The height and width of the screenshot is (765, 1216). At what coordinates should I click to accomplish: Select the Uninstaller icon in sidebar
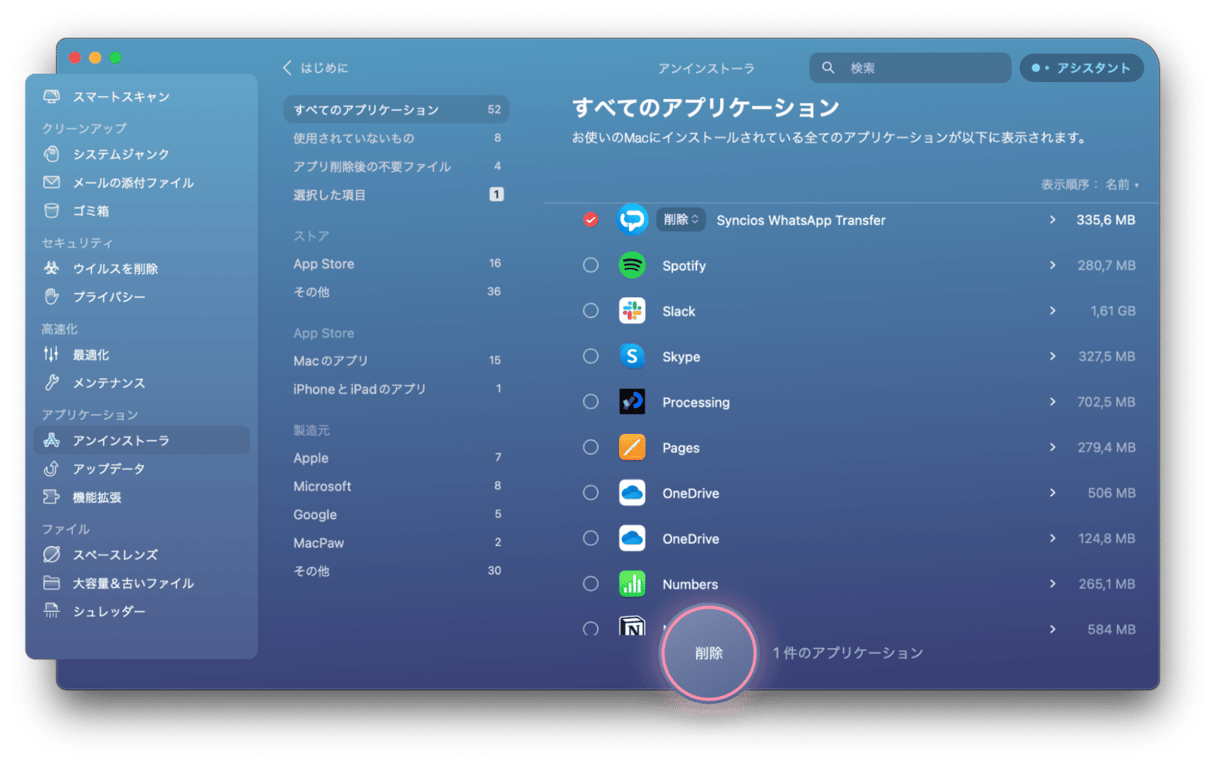(x=52, y=441)
